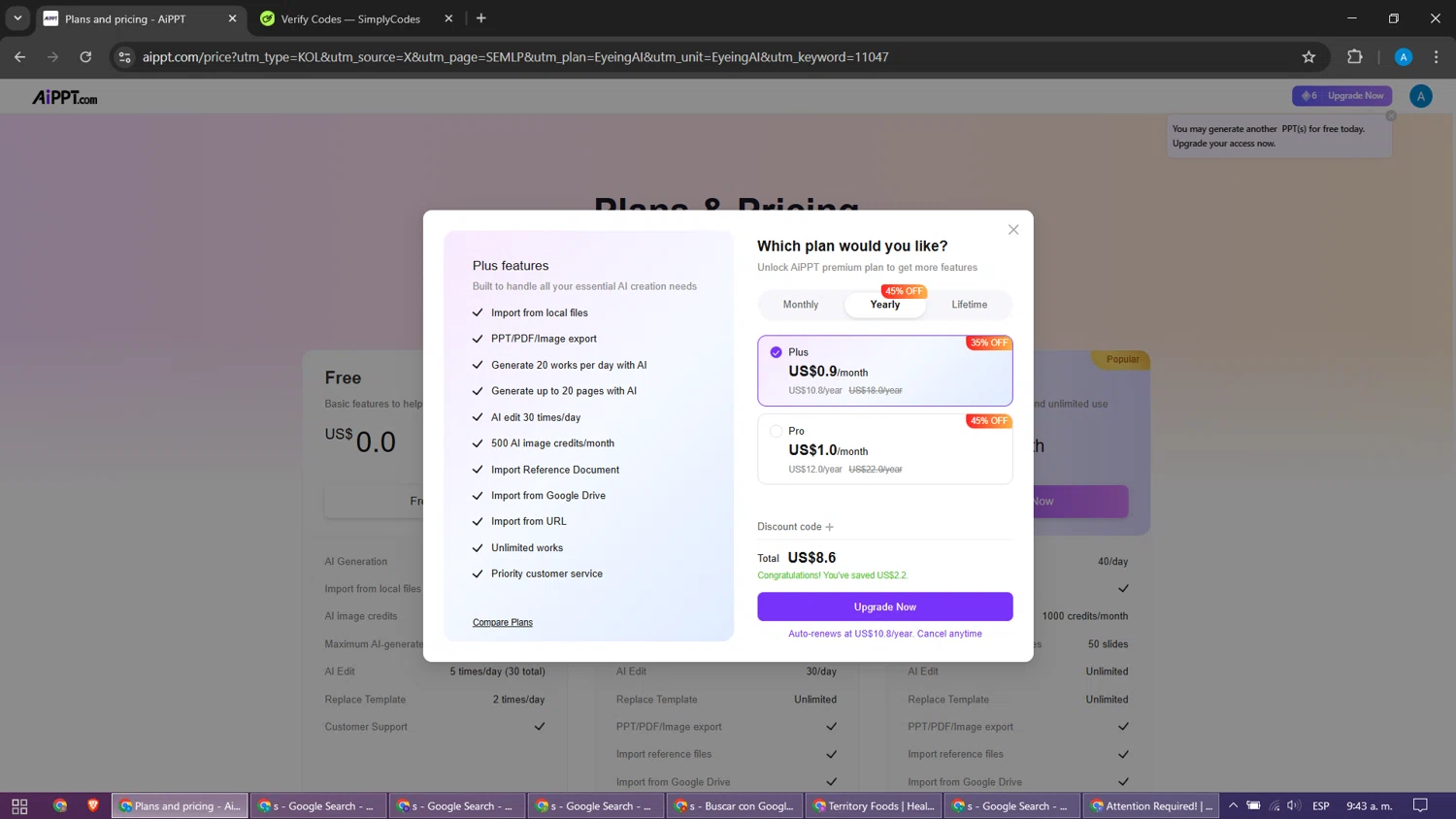
Task: Open Attention Required taskbar window
Action: pos(1151,805)
